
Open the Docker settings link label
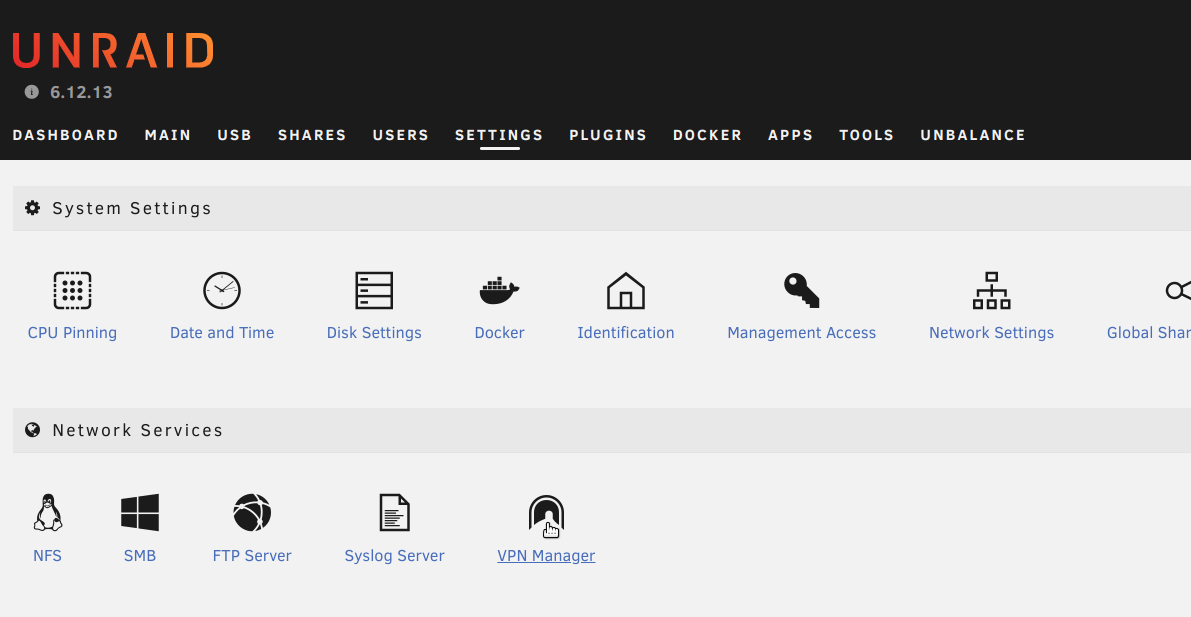tap(499, 333)
